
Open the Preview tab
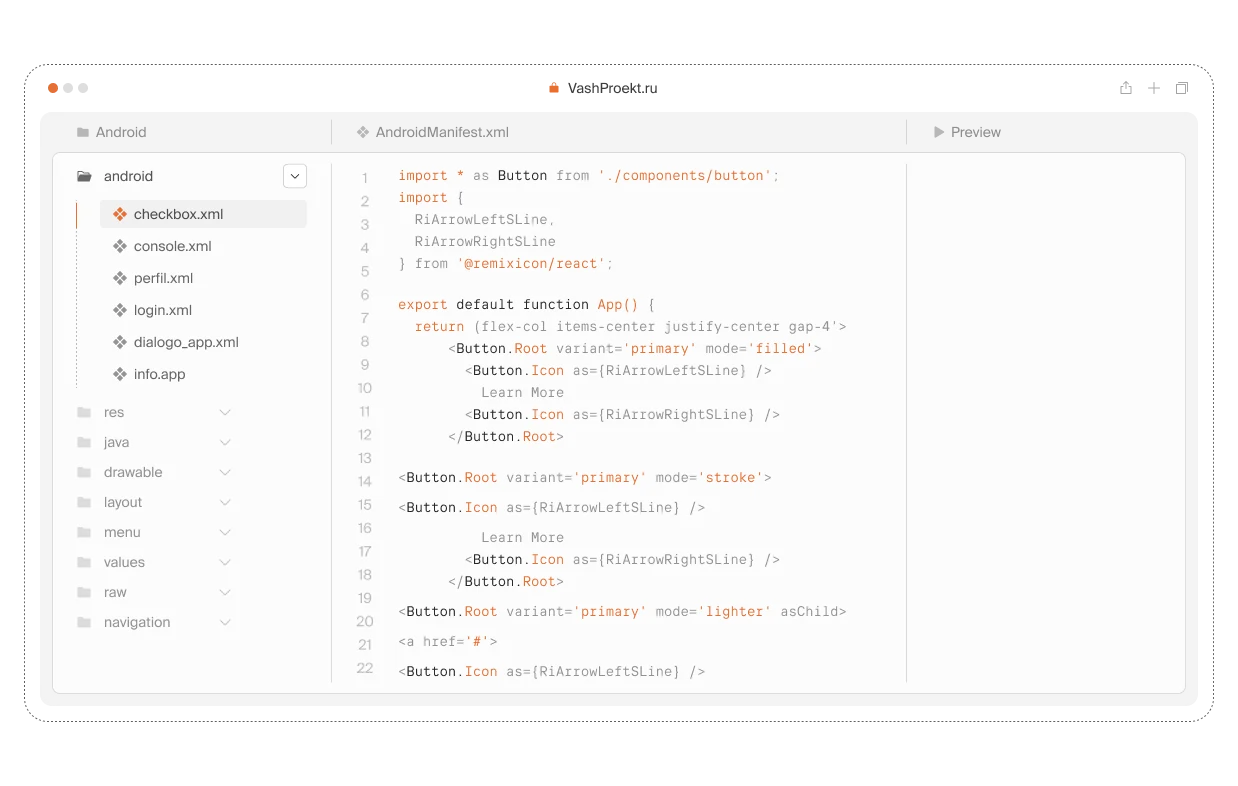coord(967,132)
